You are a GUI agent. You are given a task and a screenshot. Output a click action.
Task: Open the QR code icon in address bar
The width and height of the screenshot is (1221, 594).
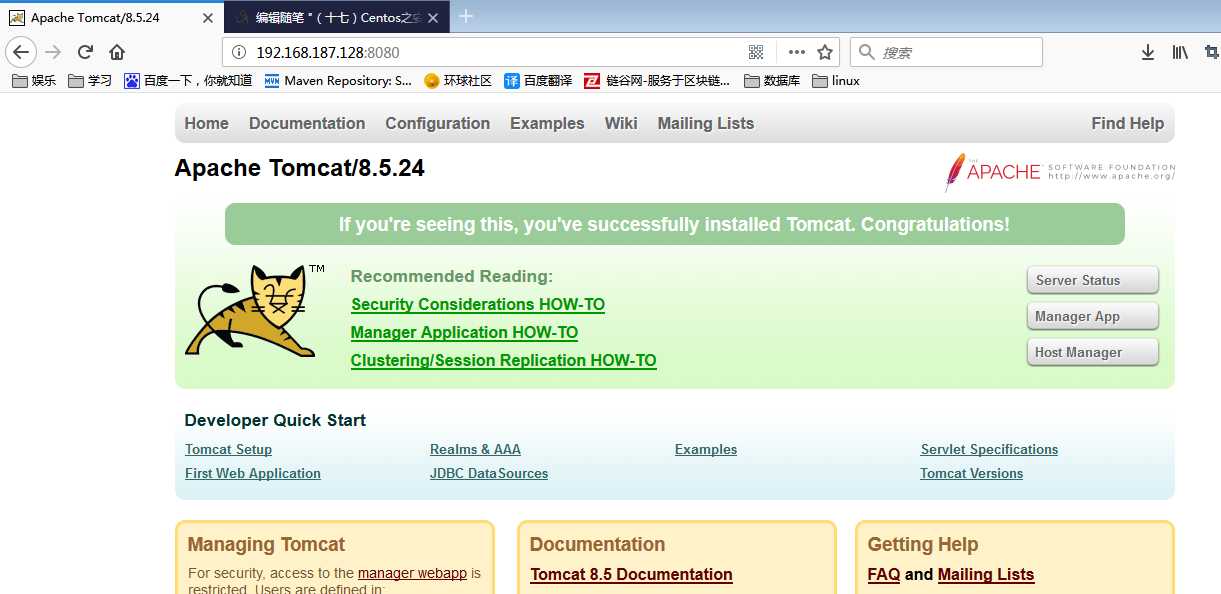(x=756, y=52)
